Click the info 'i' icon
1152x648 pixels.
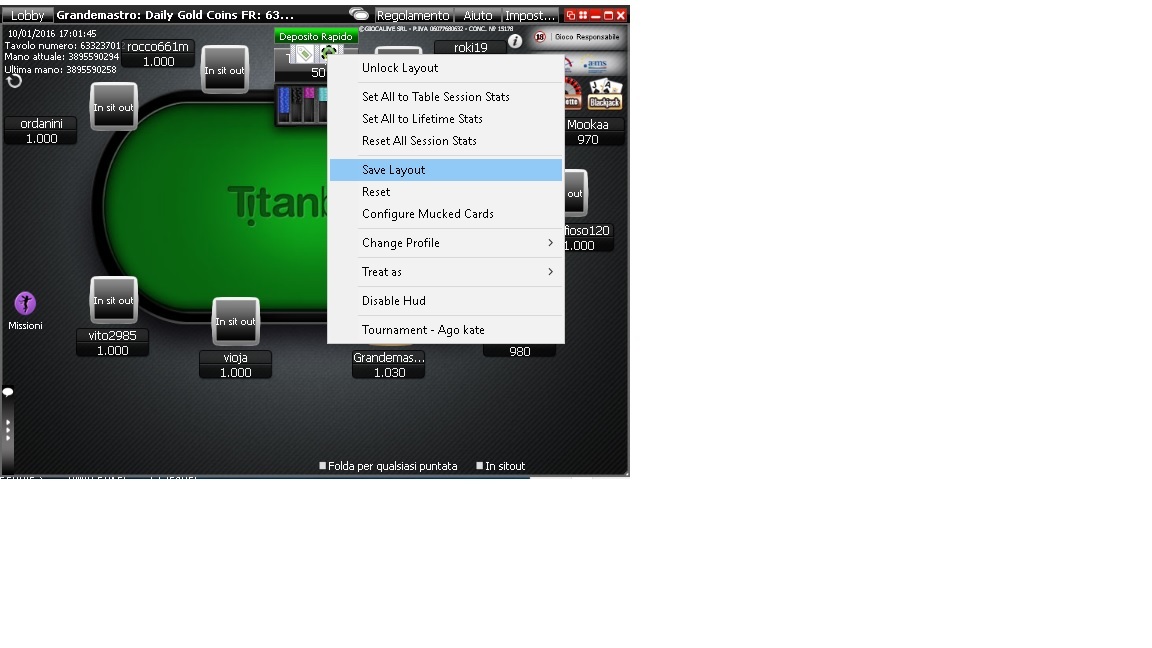515,41
